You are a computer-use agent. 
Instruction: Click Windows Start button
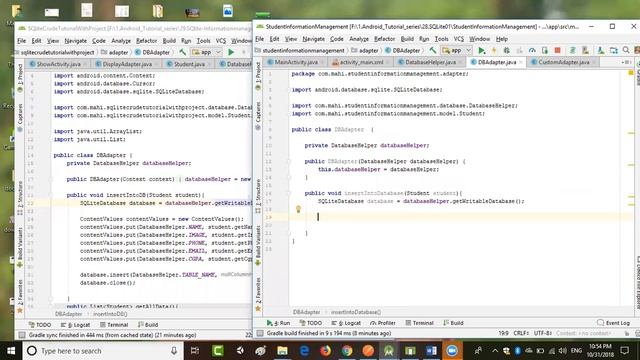click(x=11, y=351)
